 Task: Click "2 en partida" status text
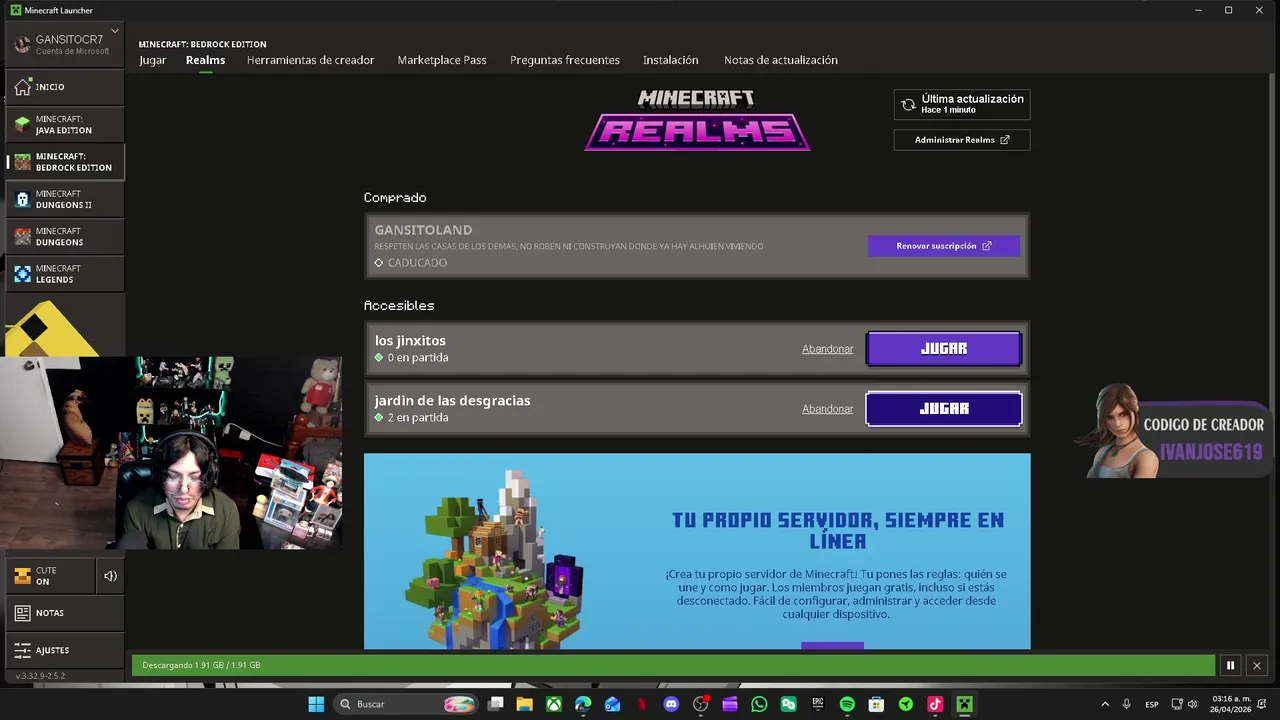click(x=418, y=418)
